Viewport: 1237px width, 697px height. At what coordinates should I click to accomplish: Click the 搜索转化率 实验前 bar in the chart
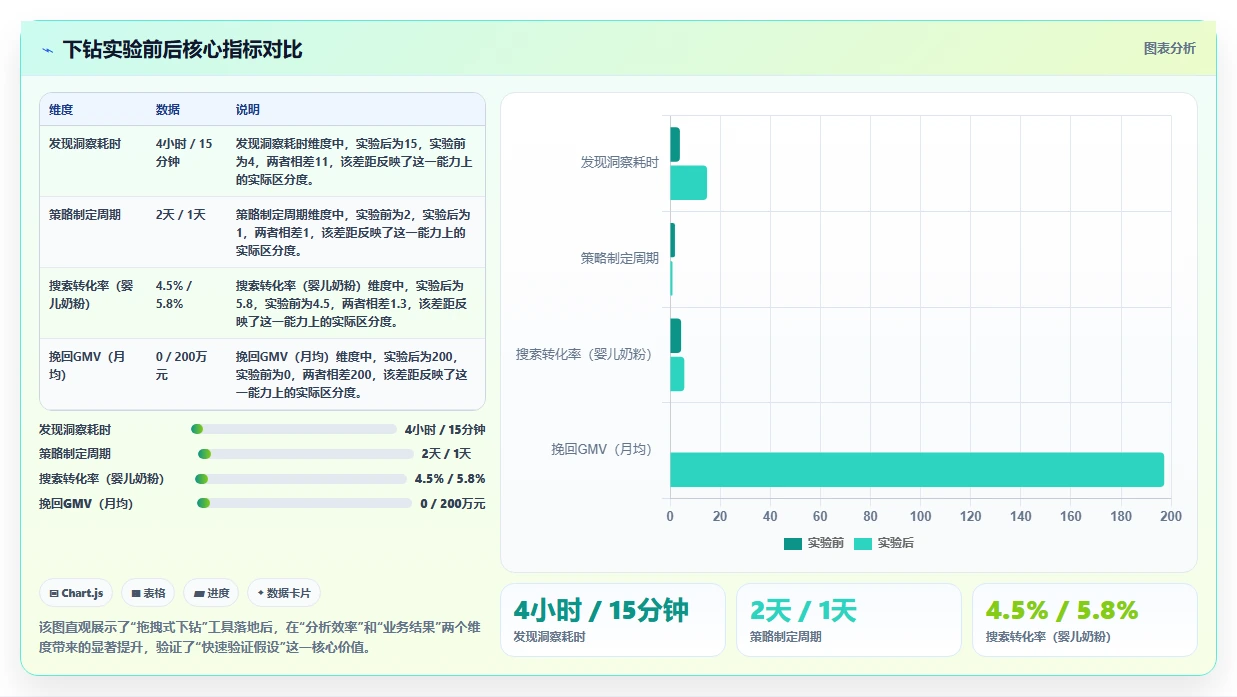click(x=676, y=336)
